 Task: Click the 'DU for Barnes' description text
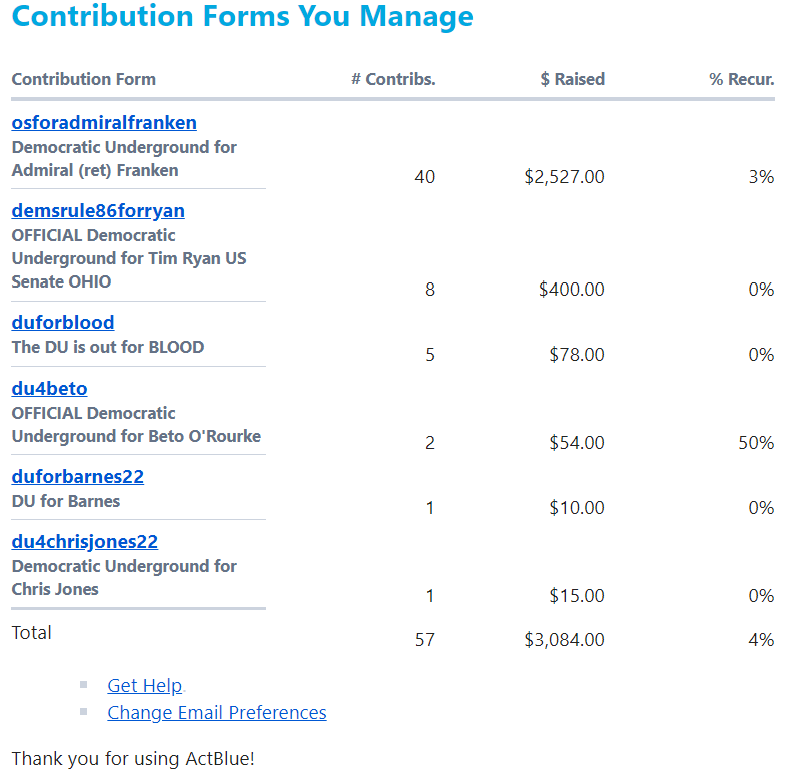coord(66,502)
